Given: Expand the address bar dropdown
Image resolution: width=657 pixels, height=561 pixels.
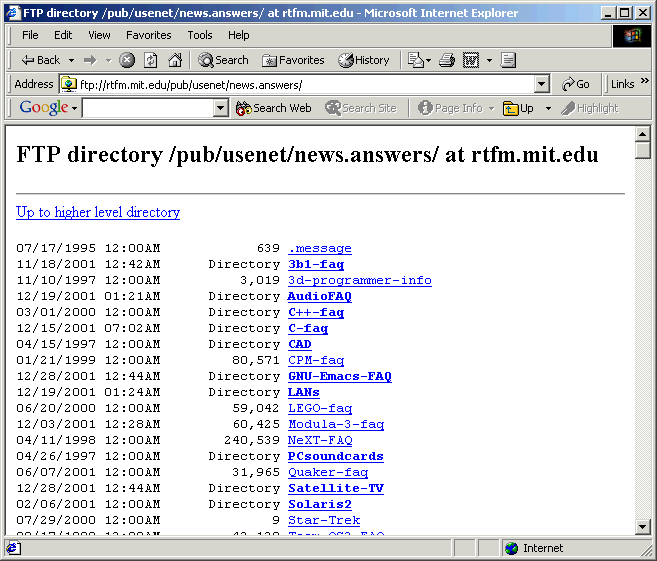Looking at the screenshot, I should (541, 85).
